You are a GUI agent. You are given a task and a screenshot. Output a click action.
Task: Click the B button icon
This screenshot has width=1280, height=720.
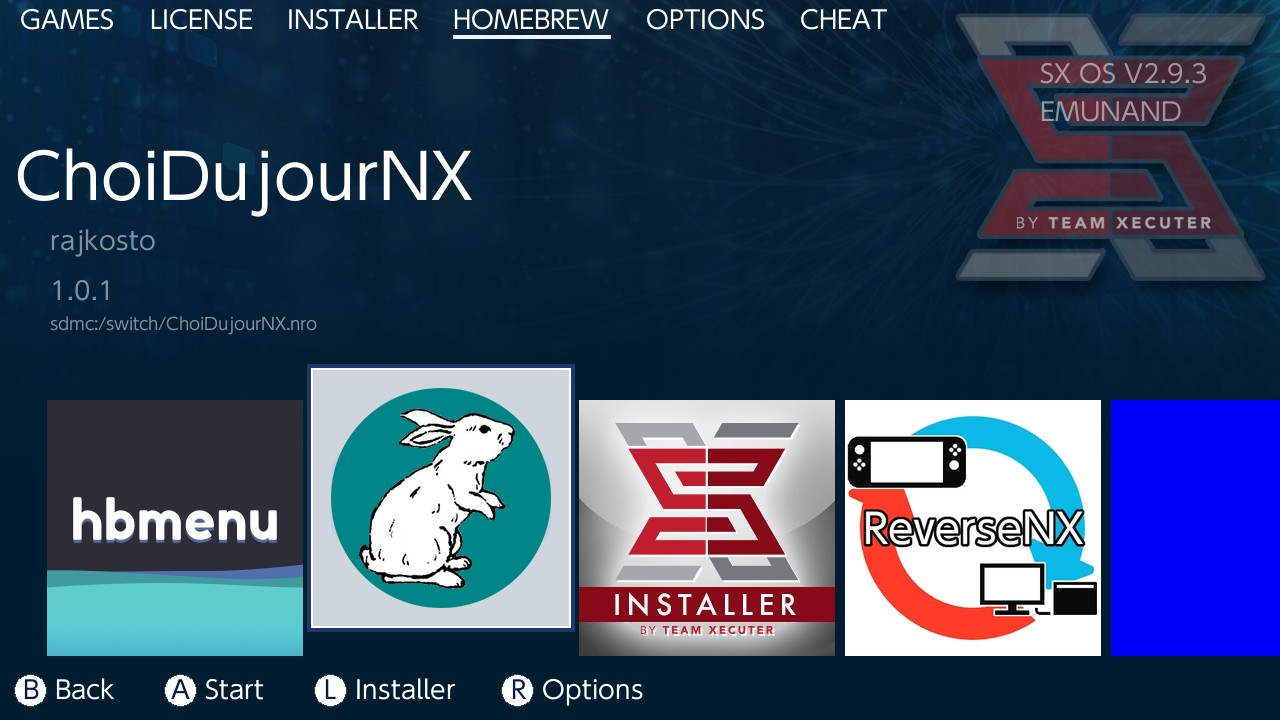(31, 690)
